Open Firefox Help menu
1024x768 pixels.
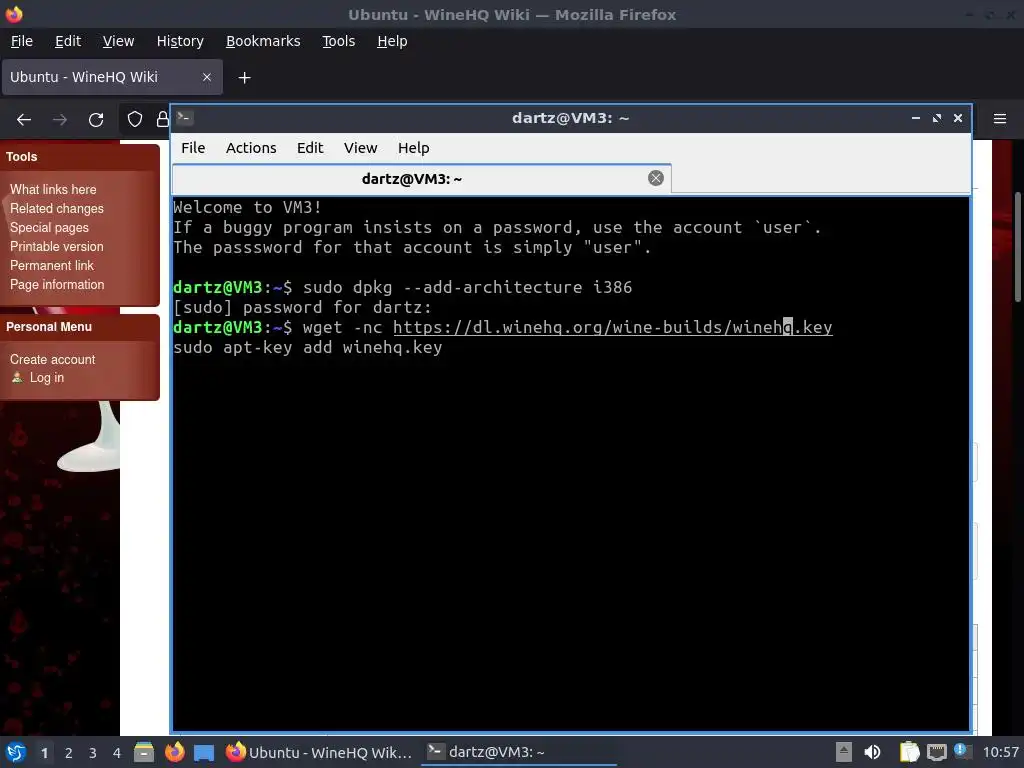coord(392,41)
